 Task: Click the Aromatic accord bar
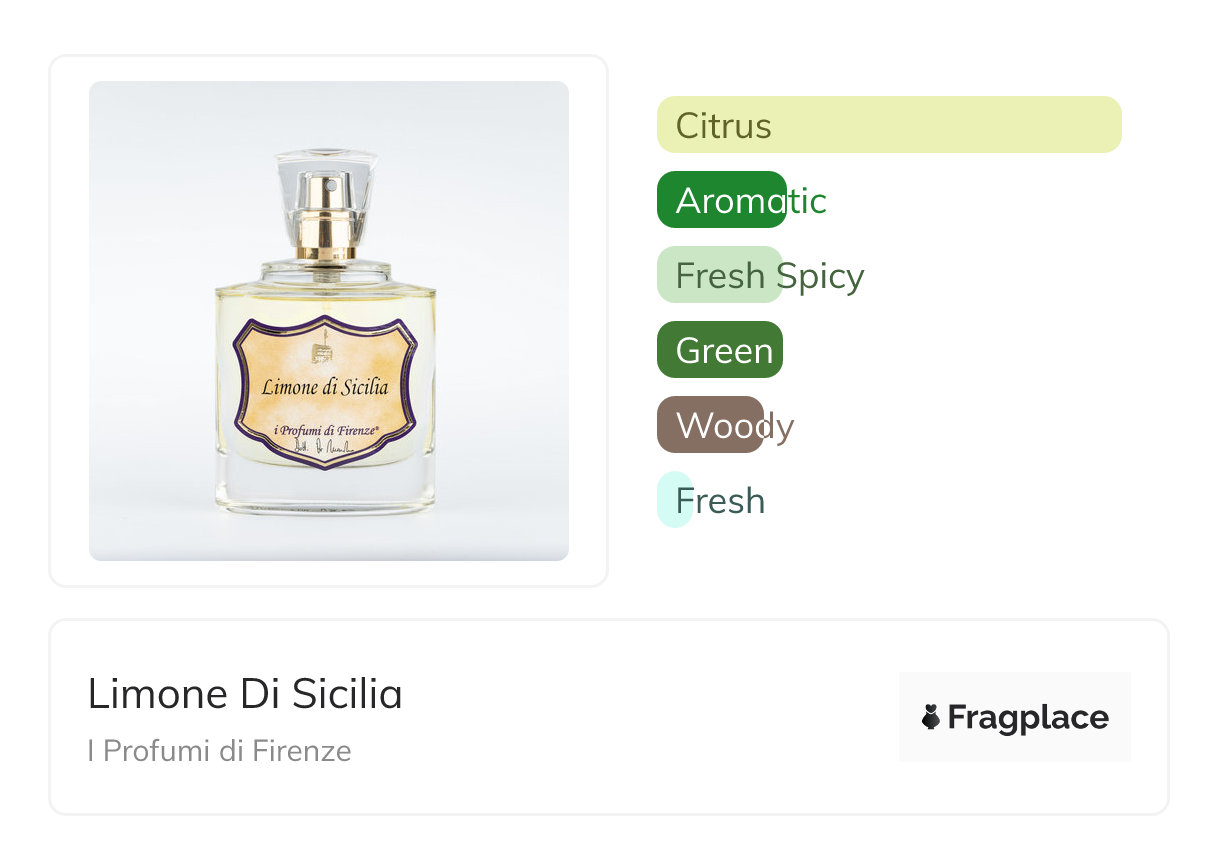(x=721, y=200)
